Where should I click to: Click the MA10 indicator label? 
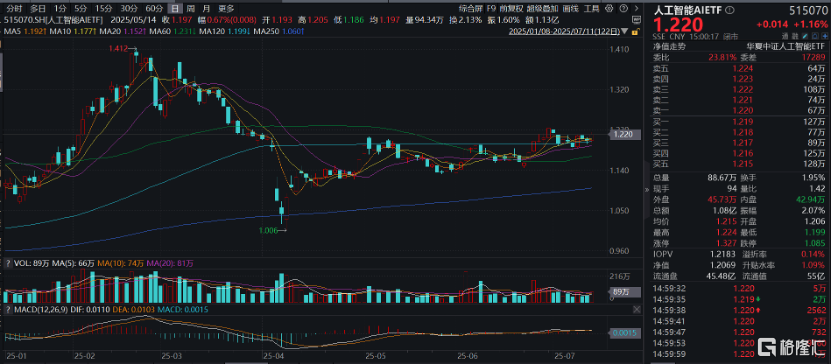coord(59,31)
